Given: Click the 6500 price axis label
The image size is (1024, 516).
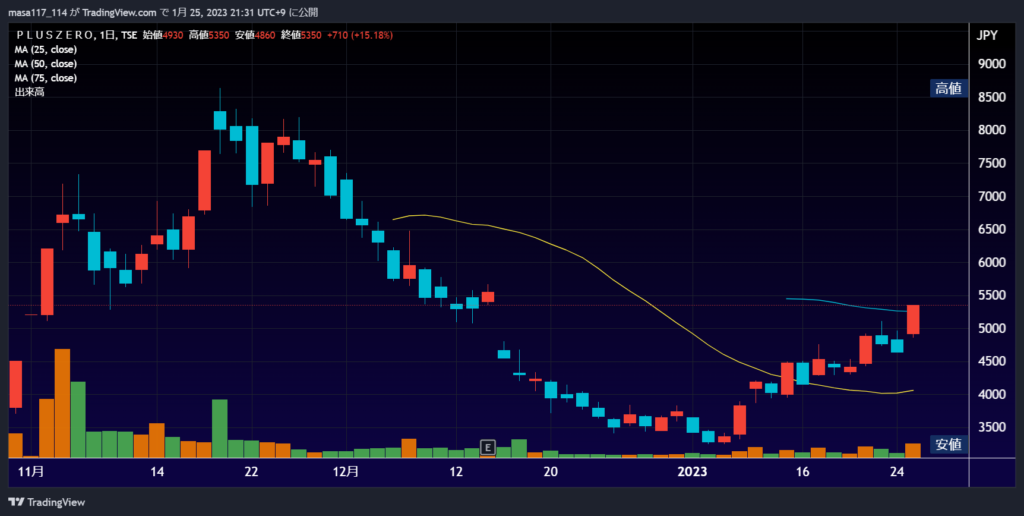Looking at the screenshot, I should coord(992,229).
